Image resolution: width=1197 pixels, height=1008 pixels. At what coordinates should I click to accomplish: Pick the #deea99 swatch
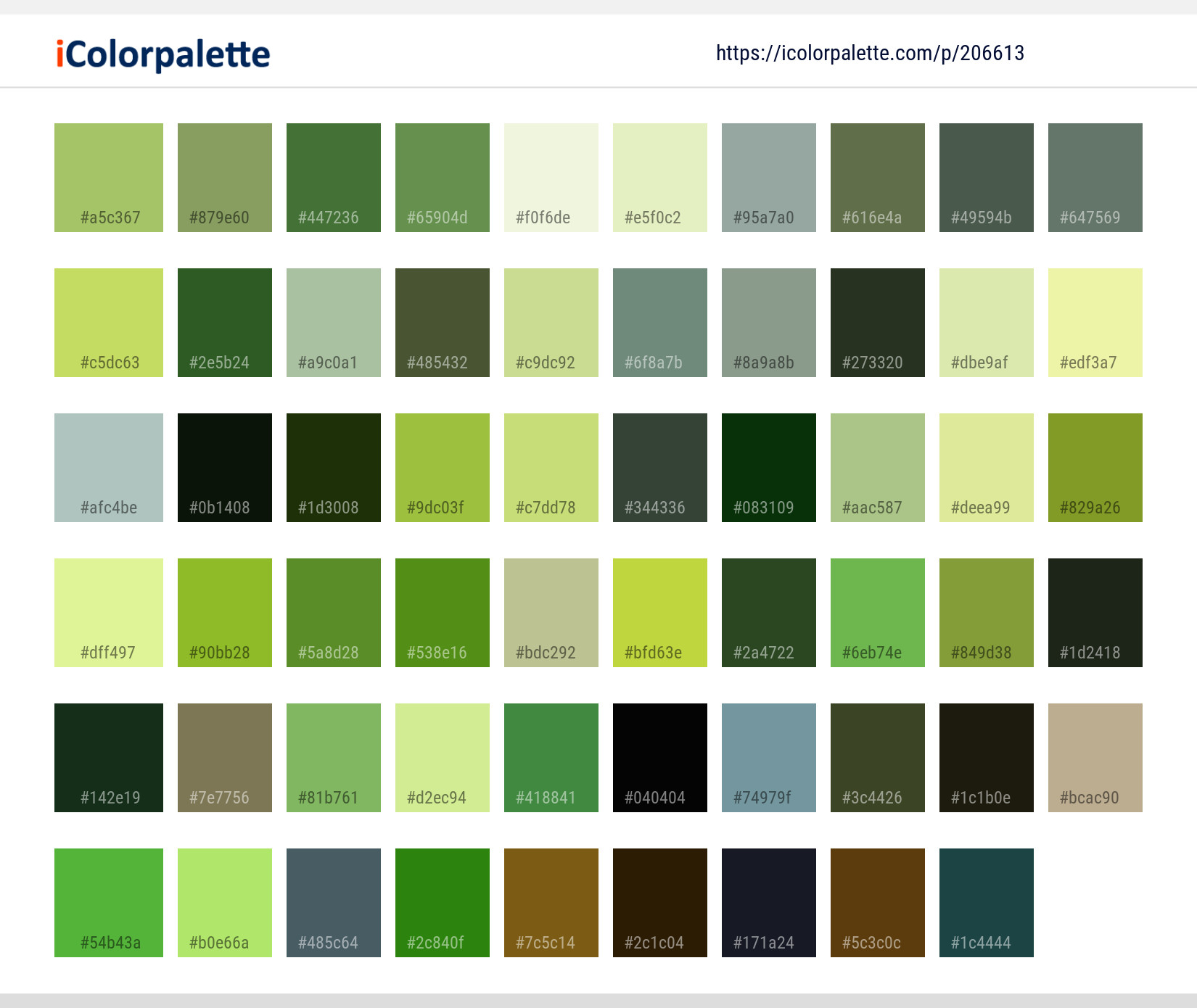click(987, 468)
